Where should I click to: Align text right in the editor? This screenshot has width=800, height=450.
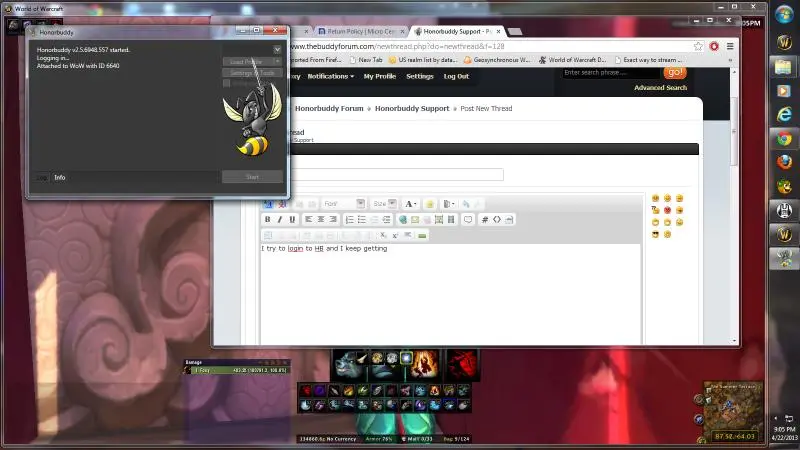[333, 219]
